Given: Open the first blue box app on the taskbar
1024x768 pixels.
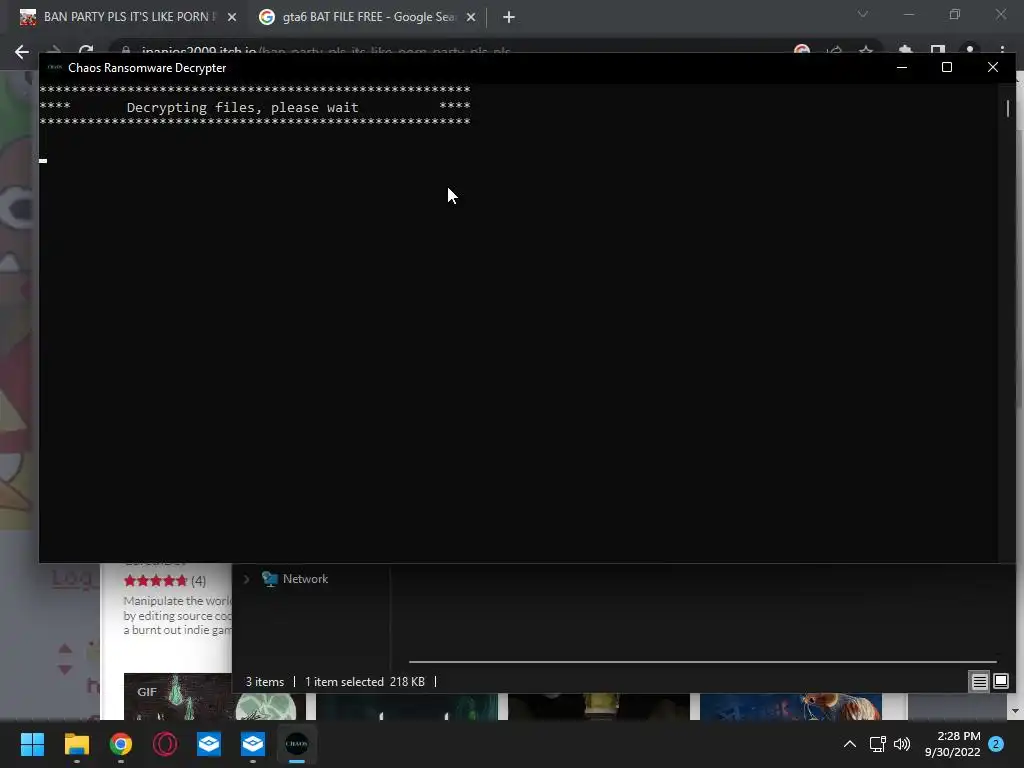Looking at the screenshot, I should [209, 744].
